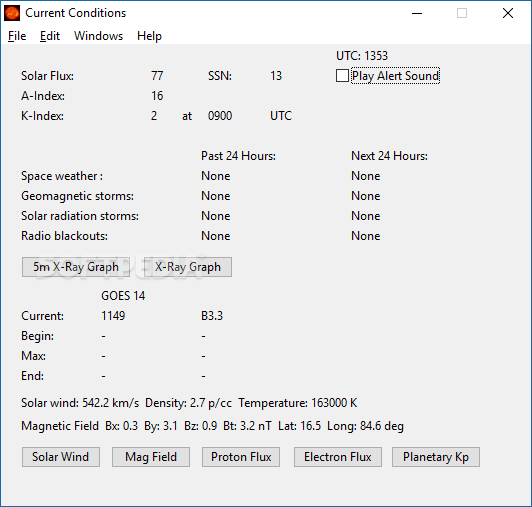Screen dimensions: 532x507
Task: Click the Solar Flux value 77
Action: (157, 76)
